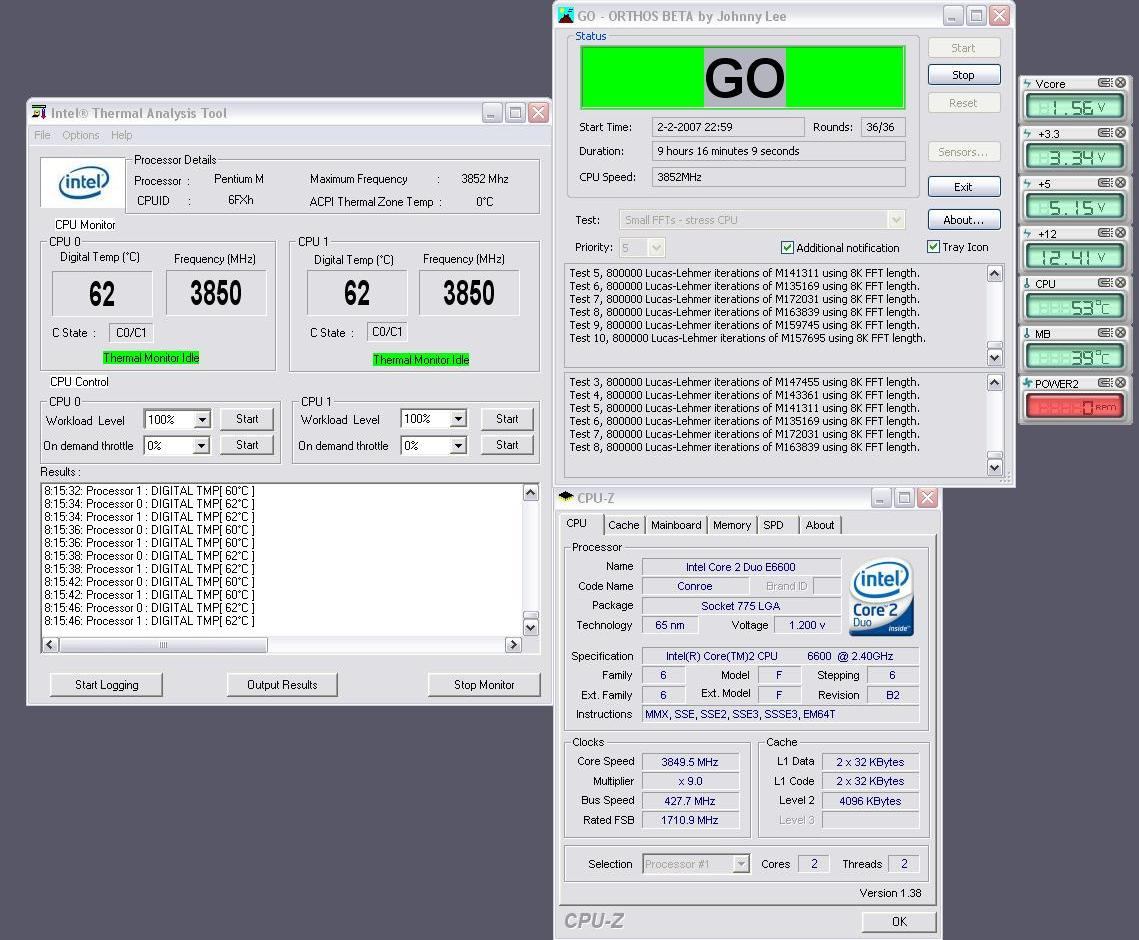This screenshot has width=1139, height=940.
Task: Click Results horizontal scroll right arrow
Action: click(x=514, y=644)
